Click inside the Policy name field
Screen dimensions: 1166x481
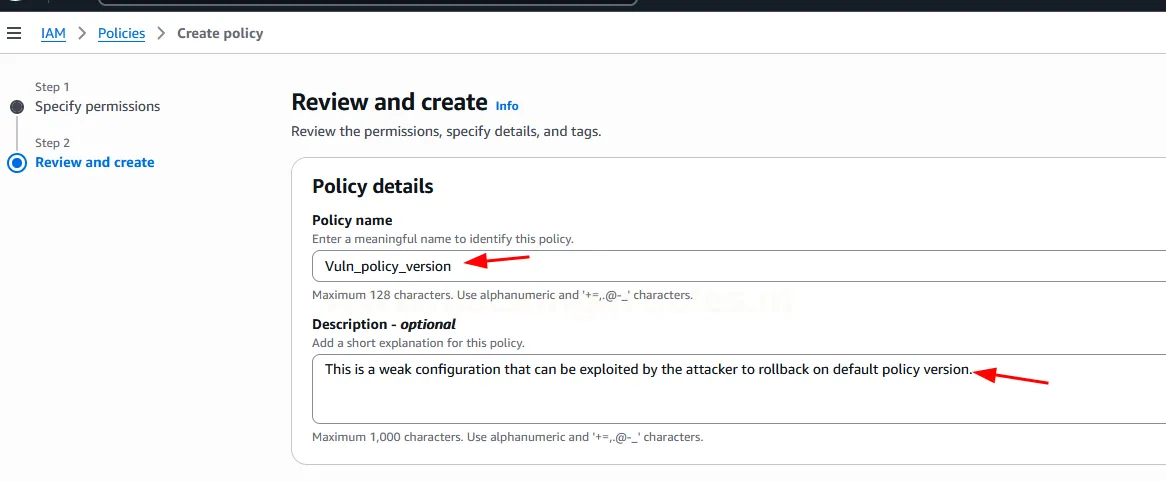tap(738, 266)
